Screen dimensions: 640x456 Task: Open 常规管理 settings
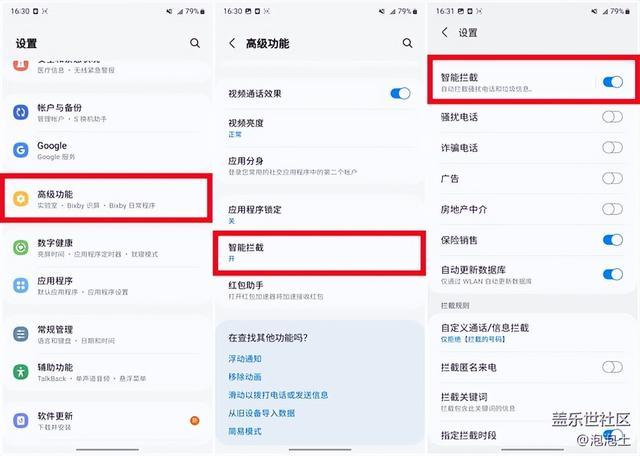tap(107, 334)
